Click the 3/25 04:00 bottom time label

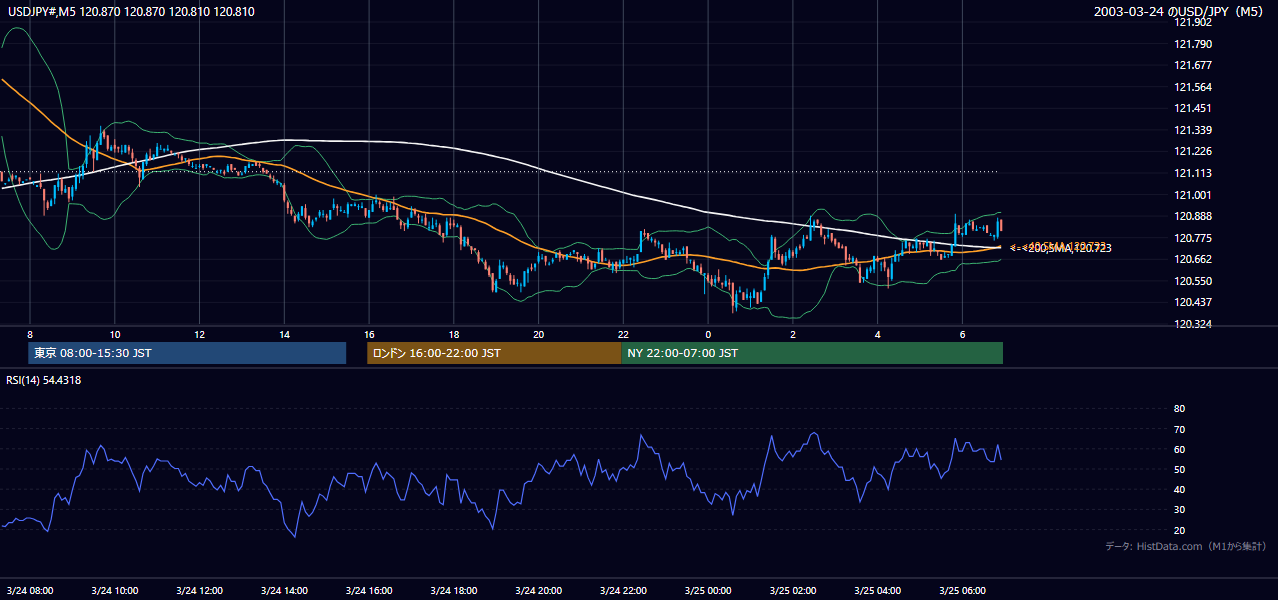(x=878, y=590)
